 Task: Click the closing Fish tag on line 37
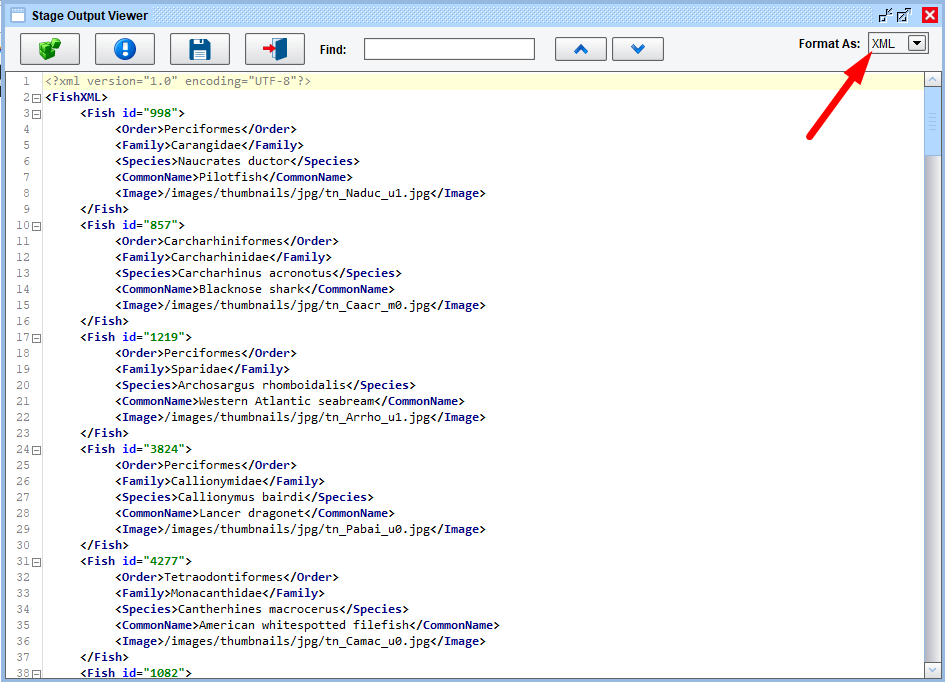pos(104,657)
